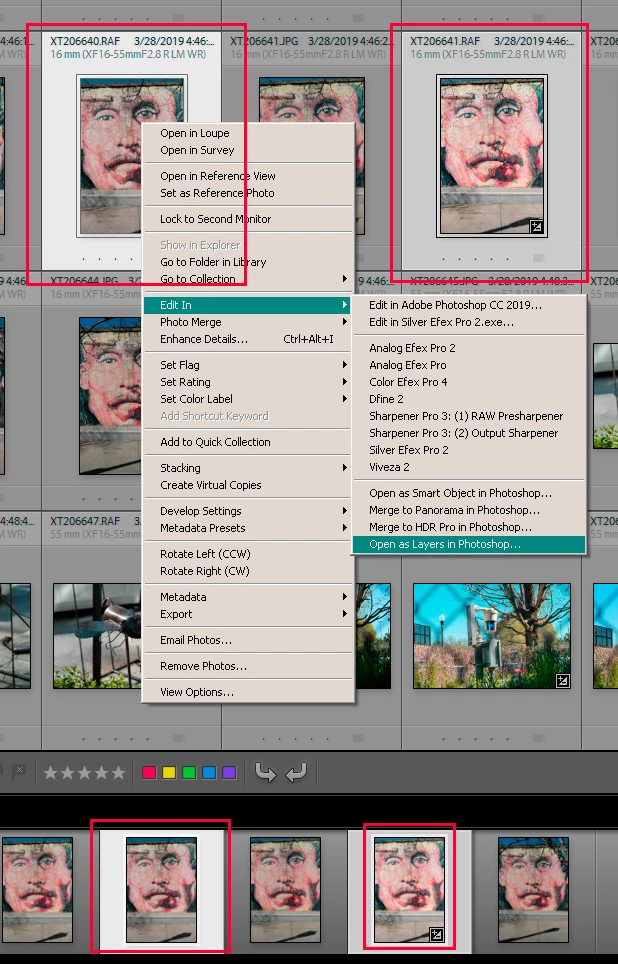Image resolution: width=618 pixels, height=964 pixels.
Task: Select the XT206647.RAF grid thumbnail
Action: [97, 636]
